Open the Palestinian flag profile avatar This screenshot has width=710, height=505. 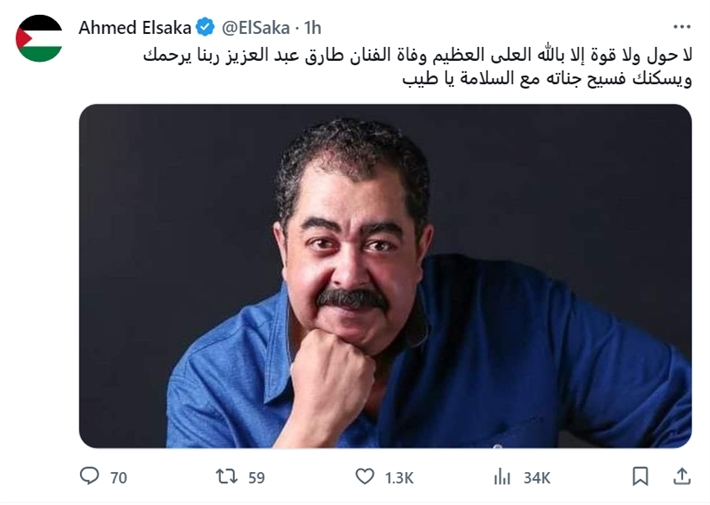[39, 38]
